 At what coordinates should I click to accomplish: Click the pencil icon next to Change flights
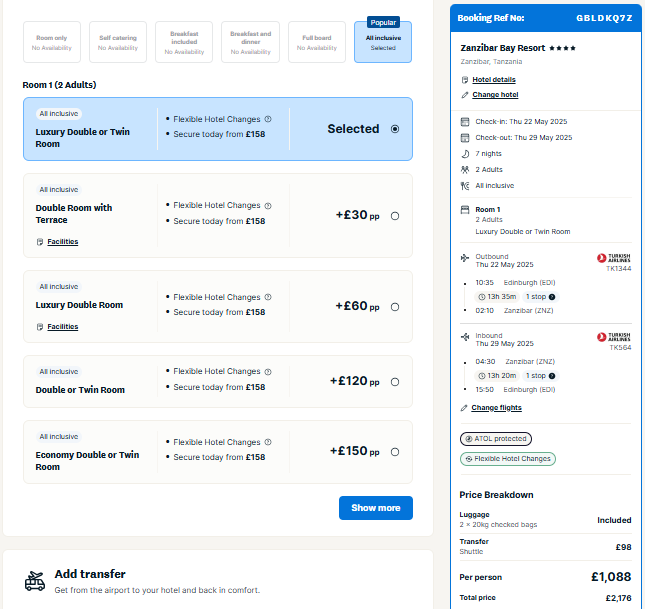coord(464,408)
